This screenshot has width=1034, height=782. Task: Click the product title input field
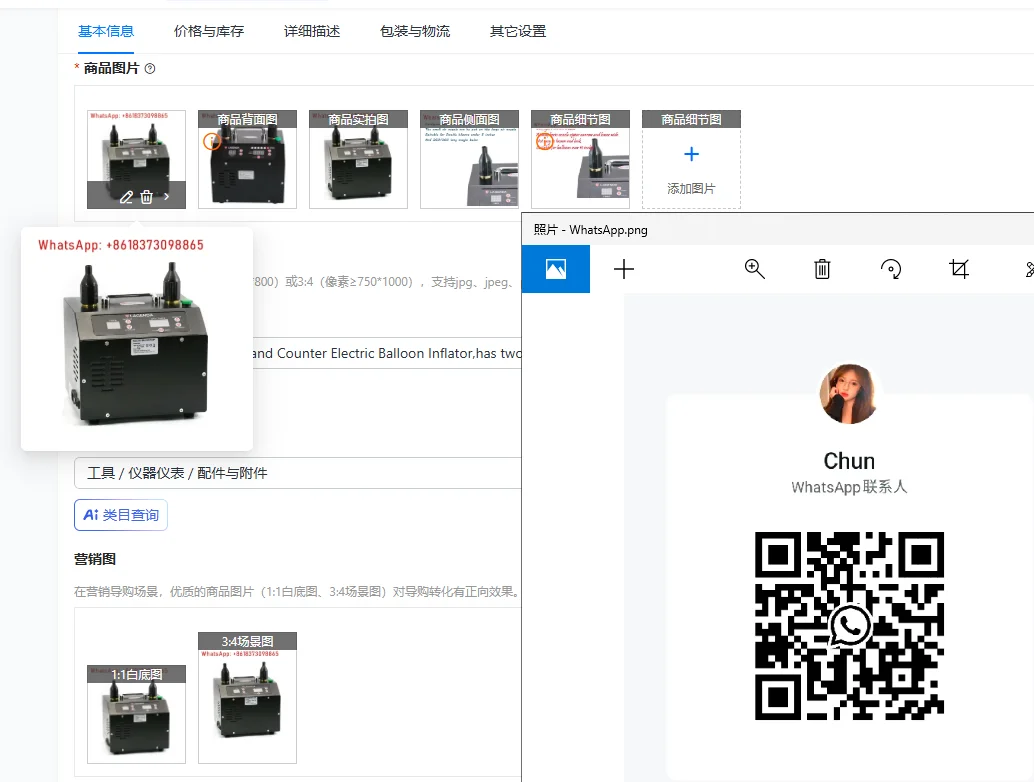coord(386,353)
